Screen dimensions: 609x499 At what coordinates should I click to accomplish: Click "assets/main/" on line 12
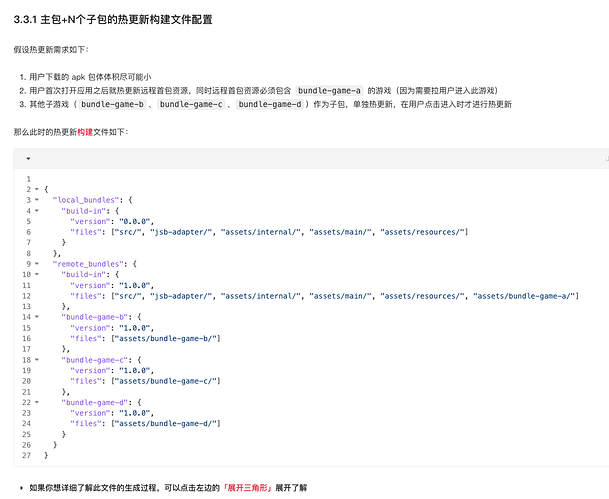[341, 296]
